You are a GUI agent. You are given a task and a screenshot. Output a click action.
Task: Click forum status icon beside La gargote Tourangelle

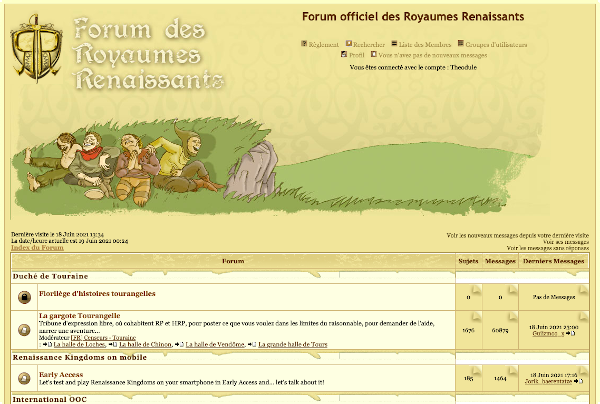(x=24, y=330)
